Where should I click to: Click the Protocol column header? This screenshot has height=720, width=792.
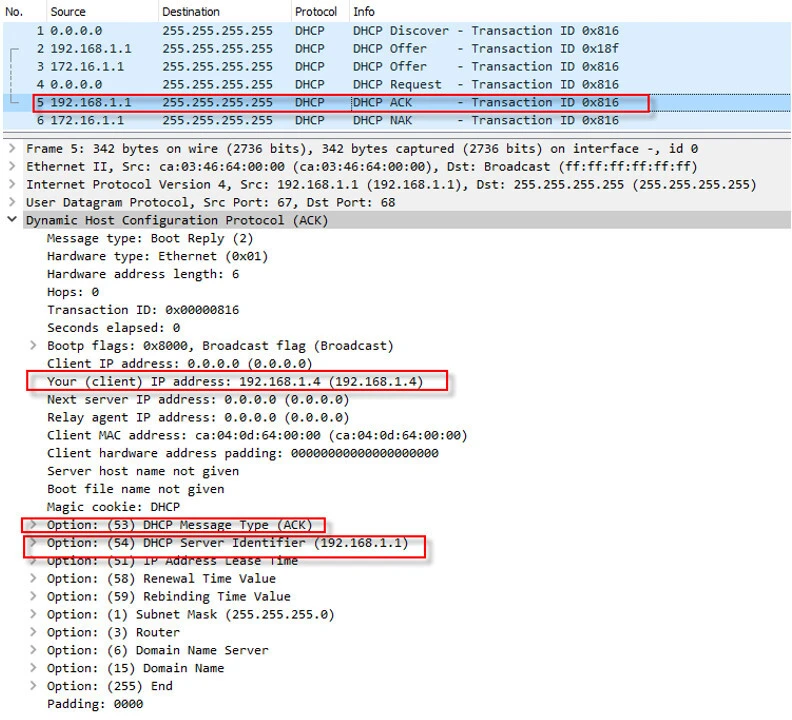(315, 12)
